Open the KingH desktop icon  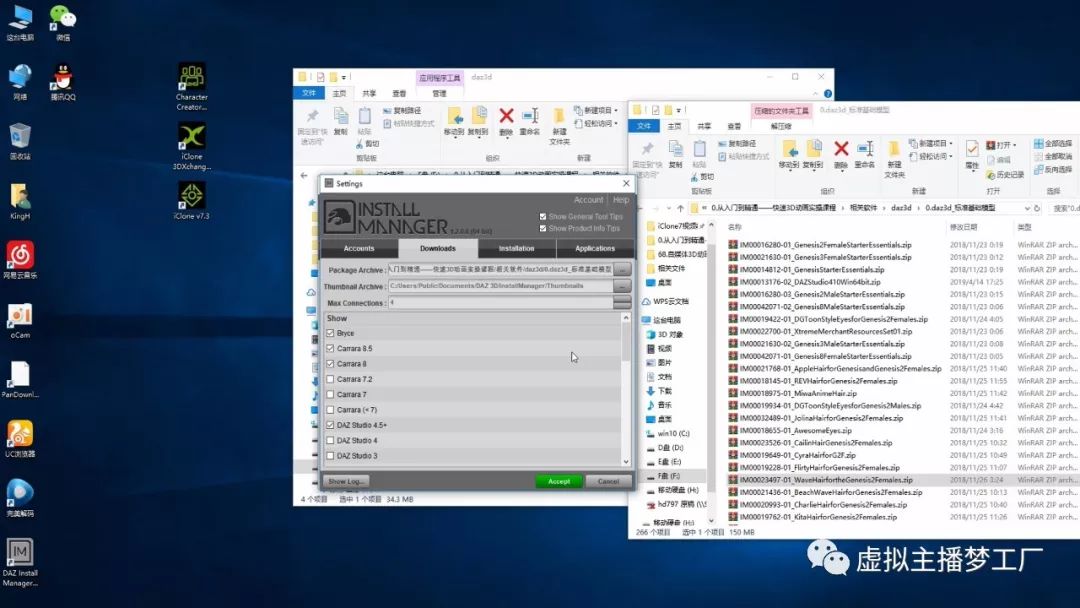[20, 201]
